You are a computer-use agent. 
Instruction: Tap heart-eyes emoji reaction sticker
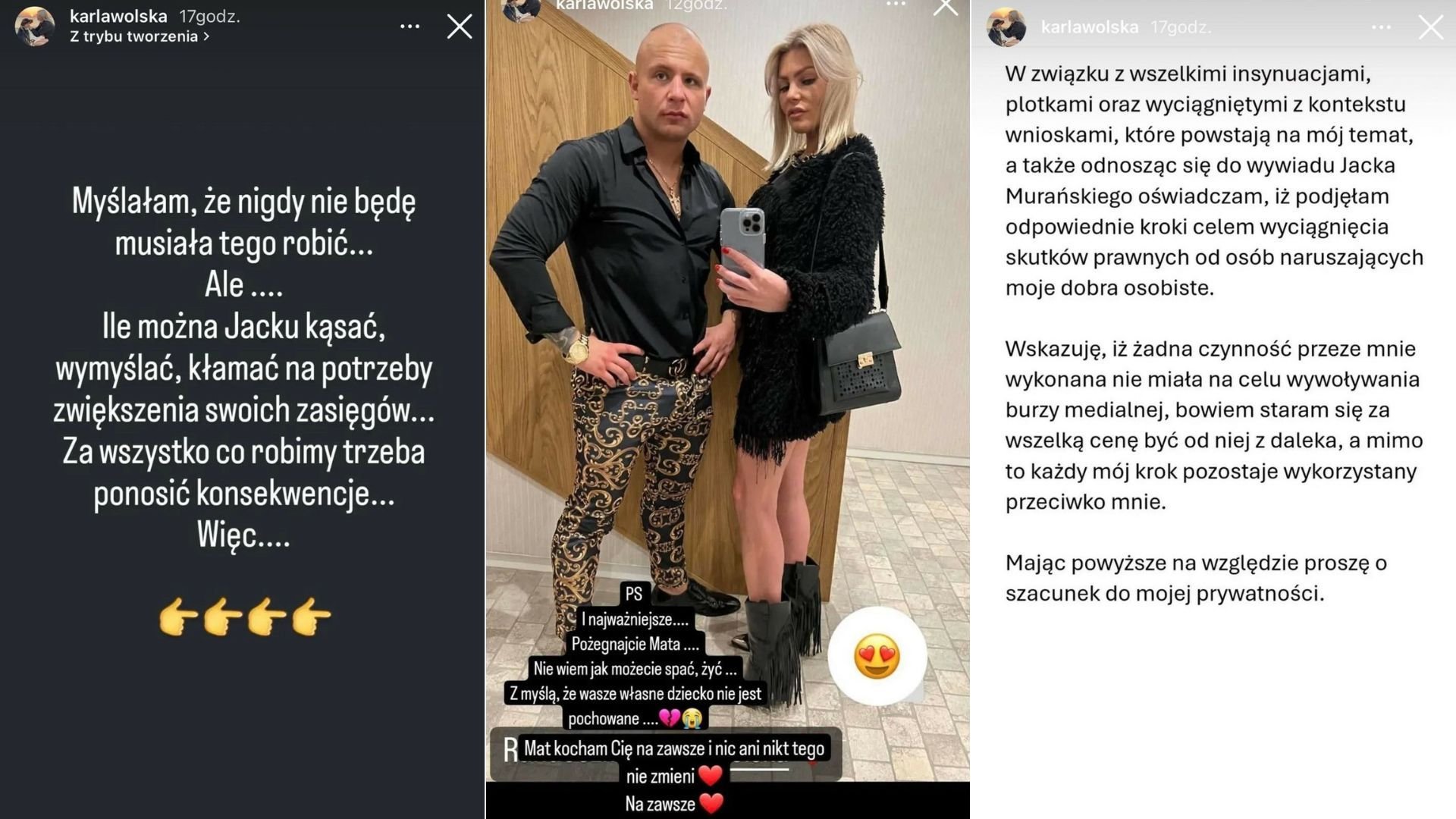[x=877, y=656]
